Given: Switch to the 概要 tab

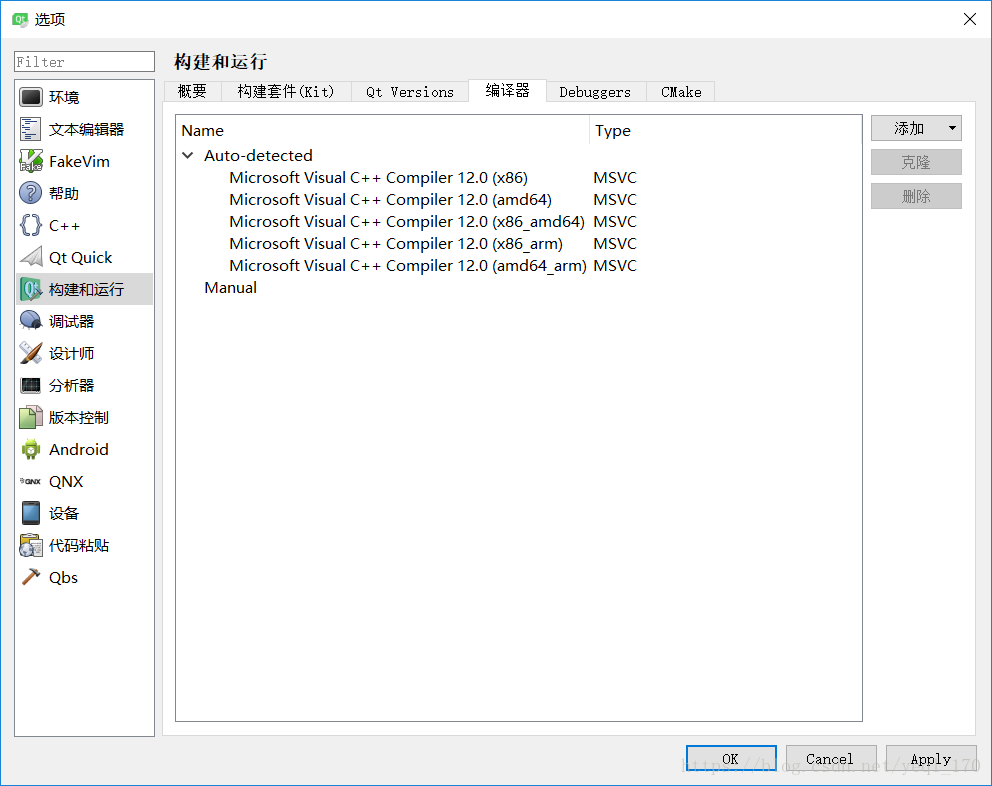Looking at the screenshot, I should click(x=192, y=92).
